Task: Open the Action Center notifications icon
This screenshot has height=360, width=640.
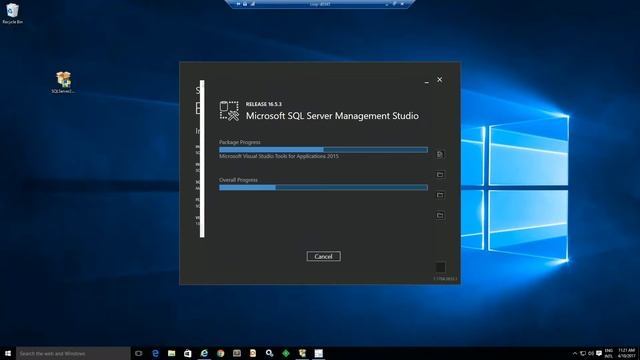Action: 599,353
